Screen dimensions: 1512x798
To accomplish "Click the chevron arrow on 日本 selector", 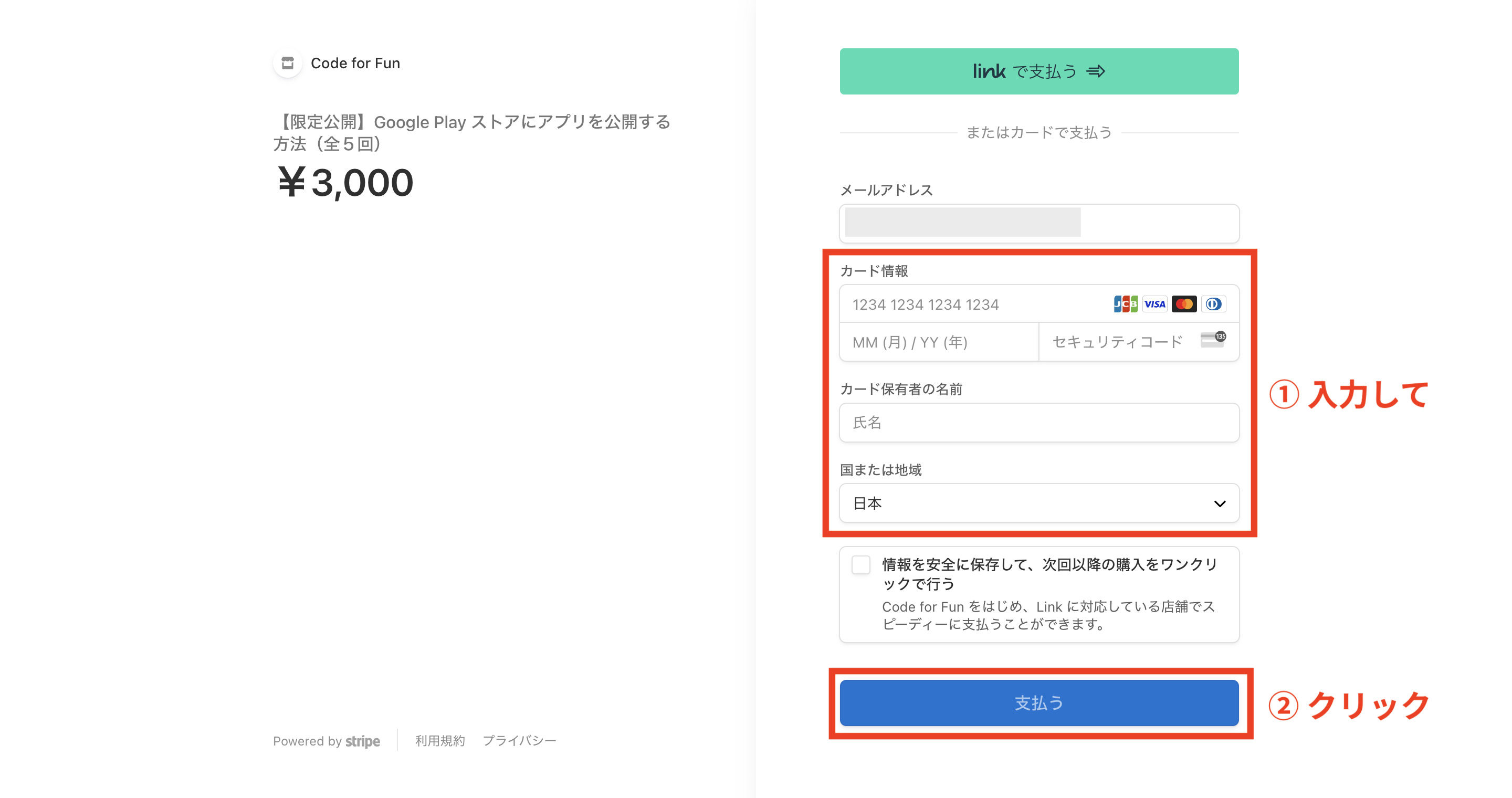I will pos(1220,503).
